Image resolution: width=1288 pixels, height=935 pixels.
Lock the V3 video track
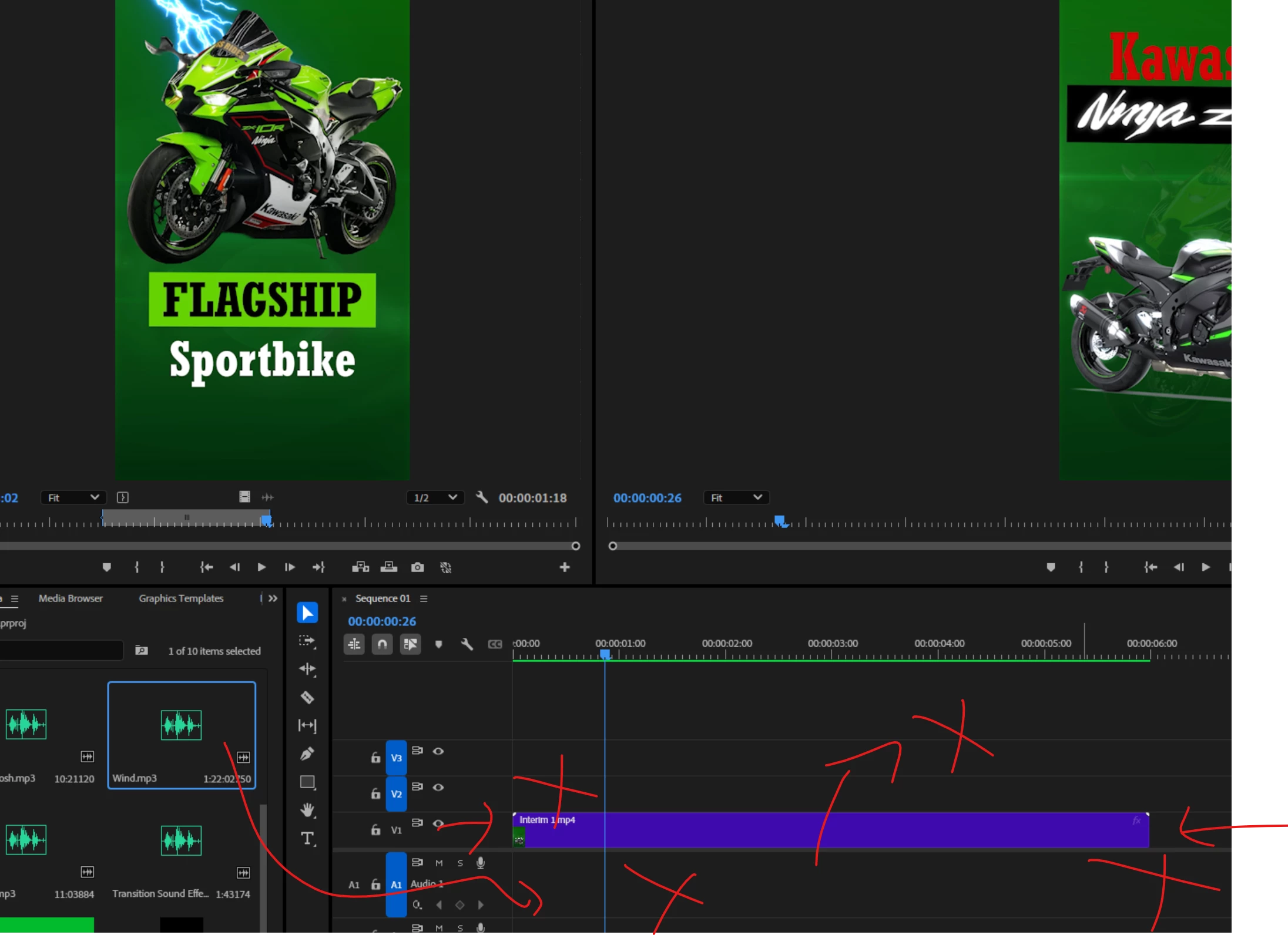(375, 758)
